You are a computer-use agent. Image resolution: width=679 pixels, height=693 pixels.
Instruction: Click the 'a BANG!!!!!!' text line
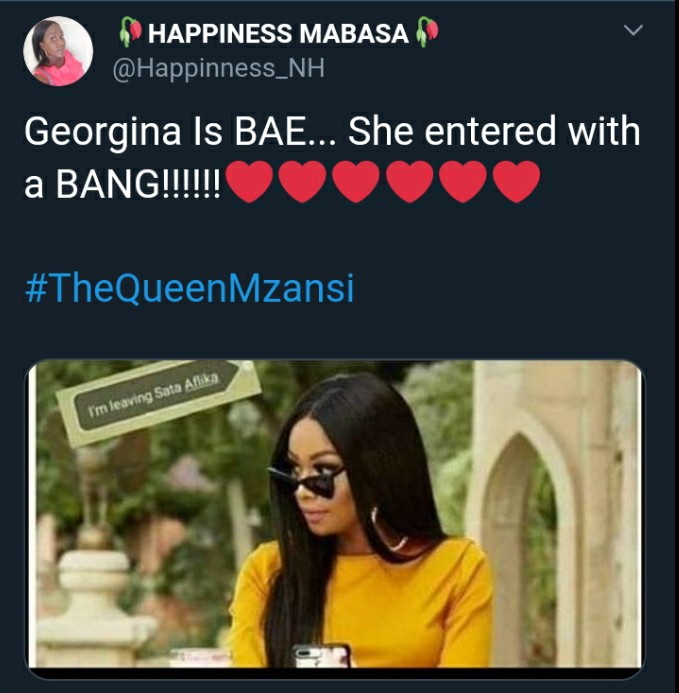click(122, 184)
